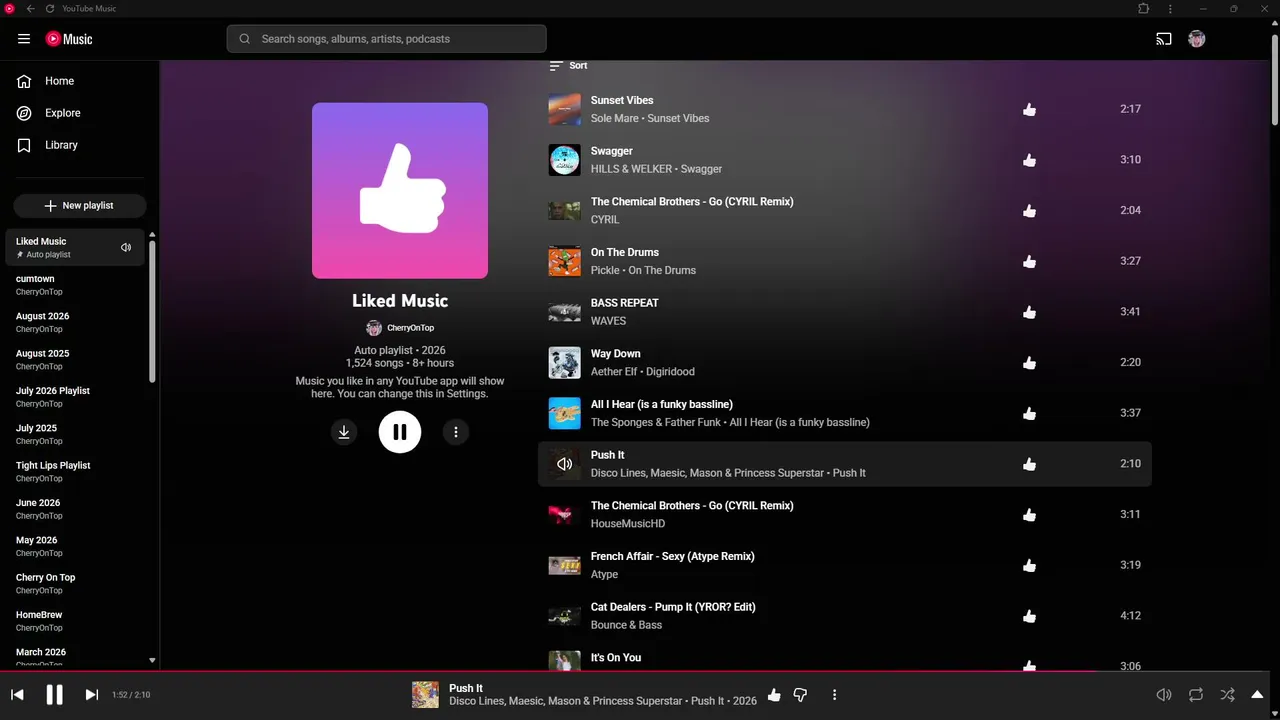Click the BASS REPEAT song title
The image size is (1280, 720).
(x=625, y=303)
